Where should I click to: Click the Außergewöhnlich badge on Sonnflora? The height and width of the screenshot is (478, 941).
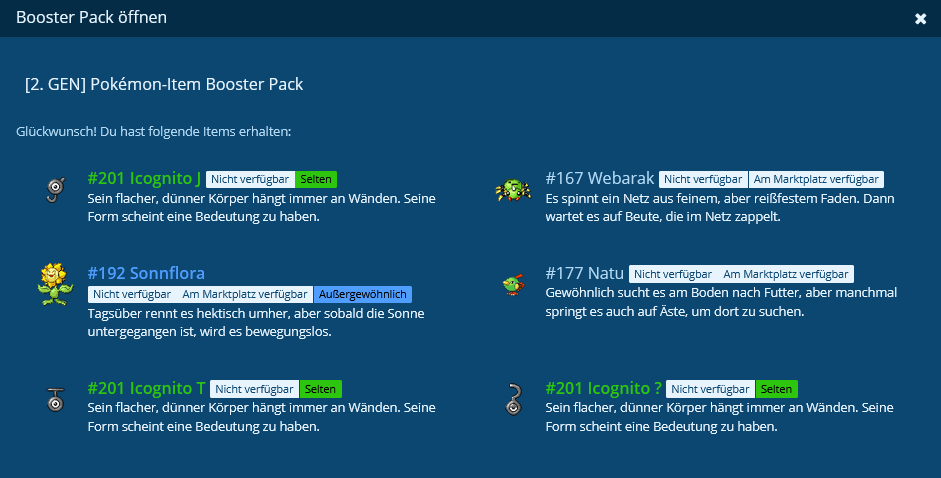pyautogui.click(x=363, y=294)
